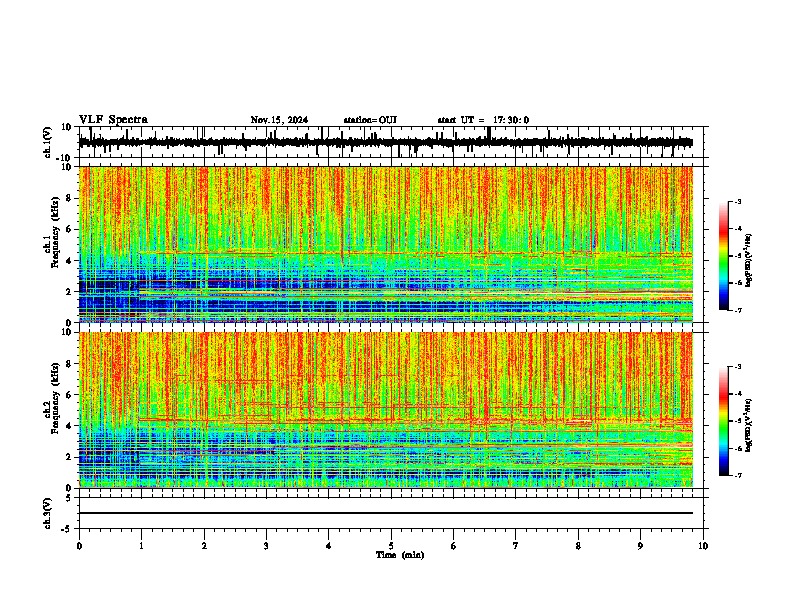Click the "Time (min)" axis label

click(x=400, y=555)
